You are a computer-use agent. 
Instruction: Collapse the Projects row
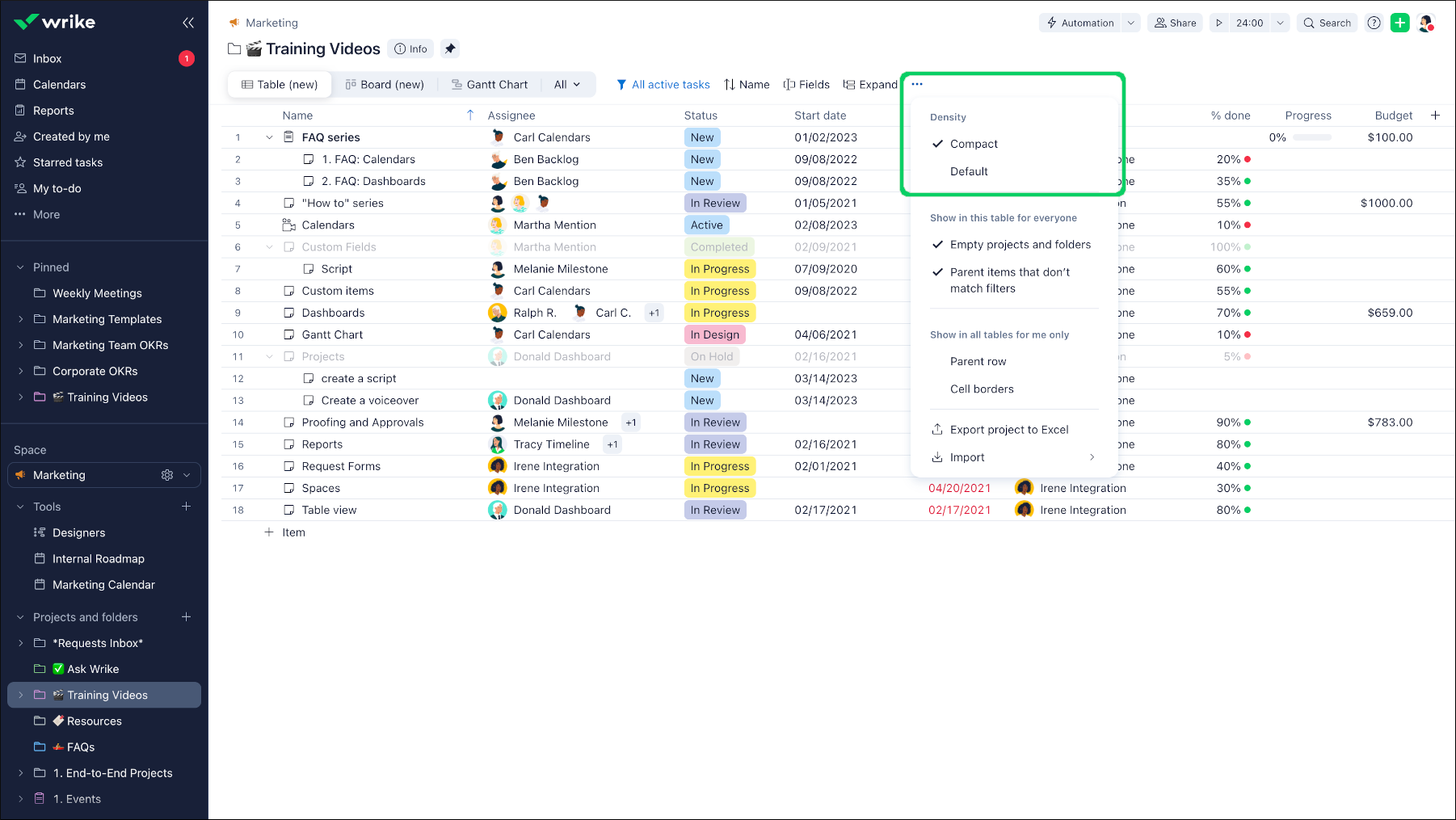269,356
